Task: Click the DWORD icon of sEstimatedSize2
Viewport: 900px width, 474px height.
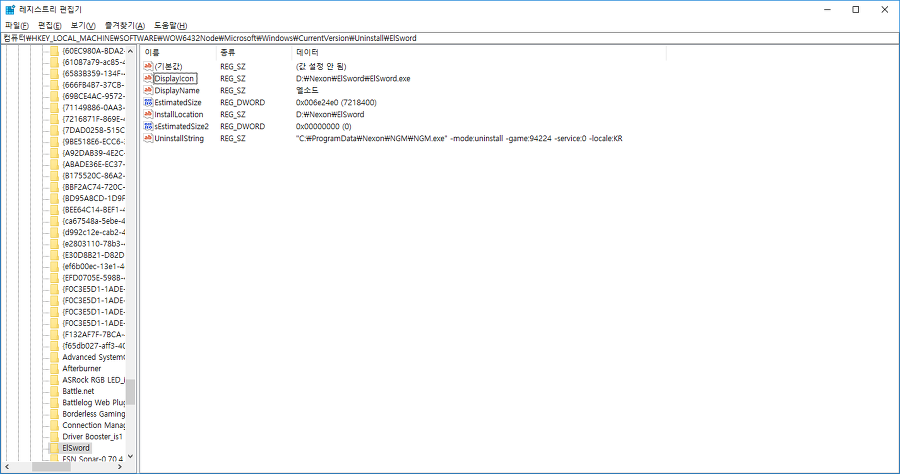Action: (148, 126)
